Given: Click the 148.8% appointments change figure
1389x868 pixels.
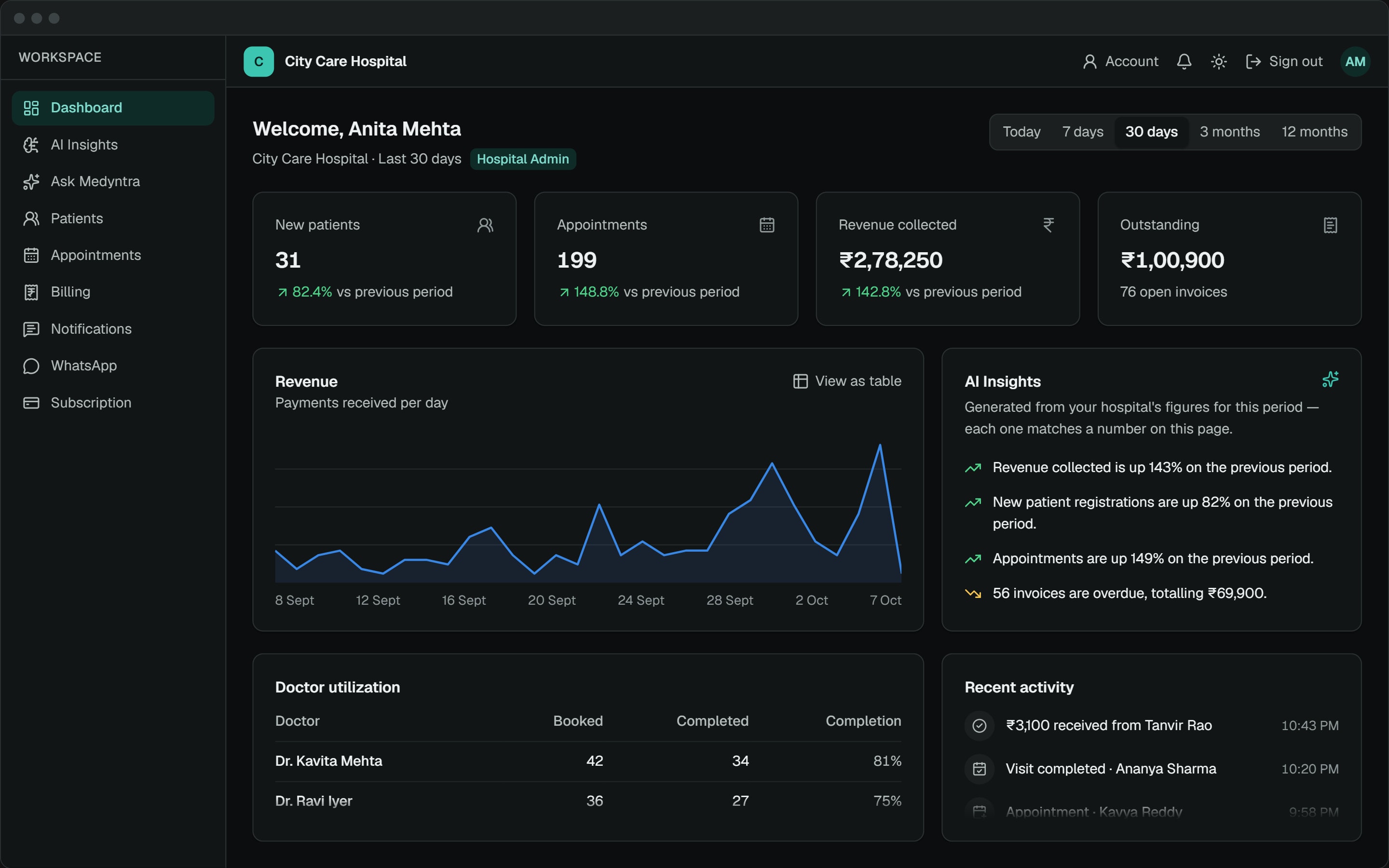Looking at the screenshot, I should pos(596,292).
